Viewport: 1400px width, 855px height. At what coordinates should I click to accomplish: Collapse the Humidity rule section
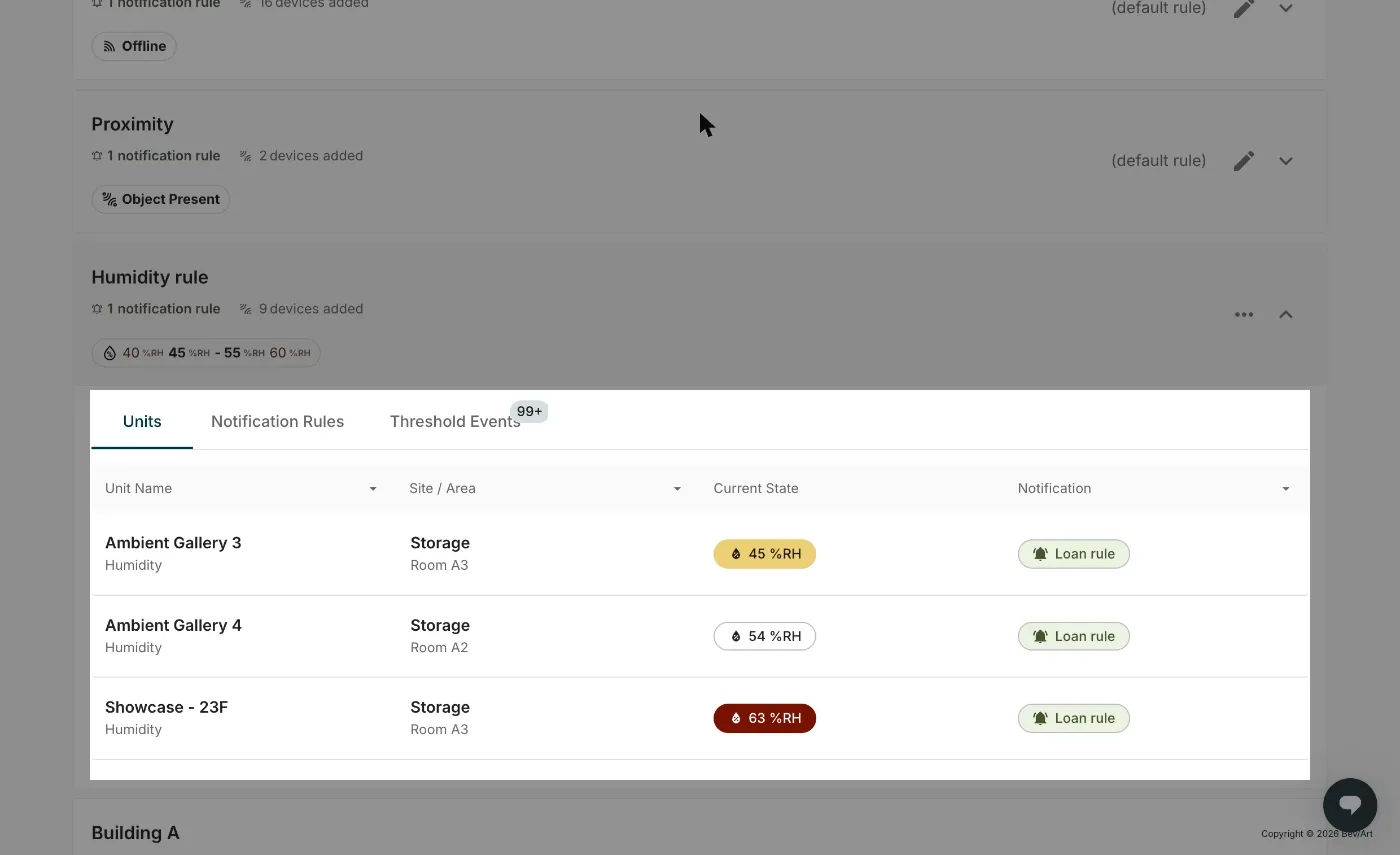click(1286, 314)
